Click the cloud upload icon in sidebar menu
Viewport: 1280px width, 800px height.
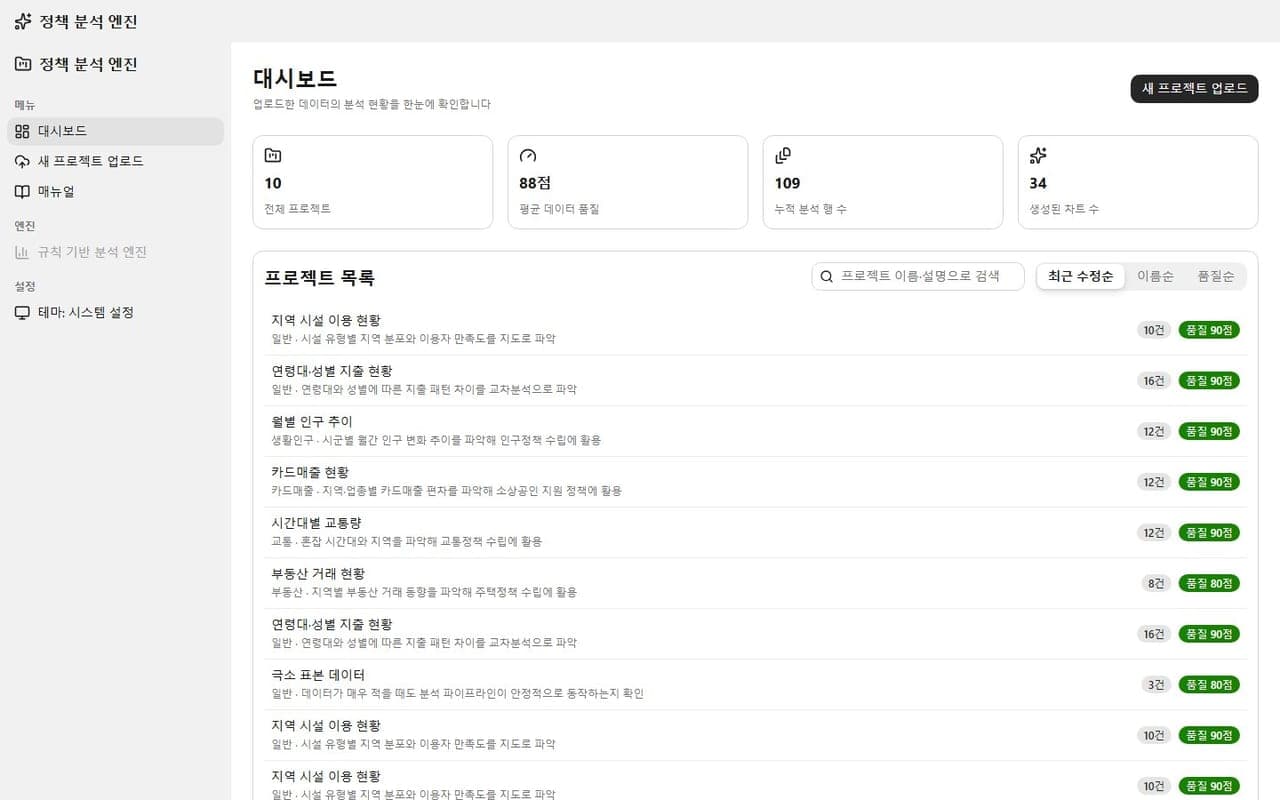pos(22,161)
